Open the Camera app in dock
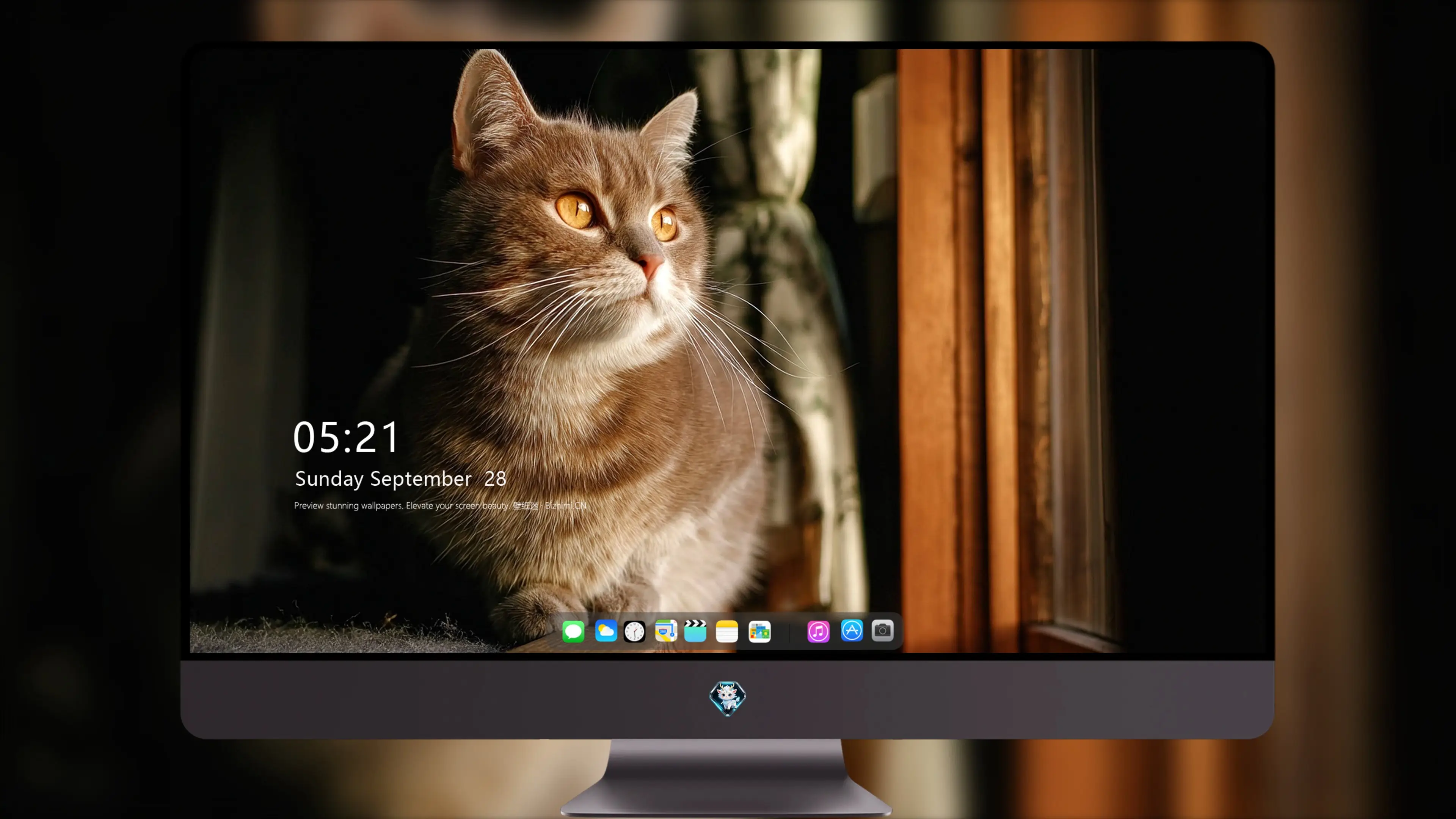This screenshot has height=819, width=1456. point(882,630)
